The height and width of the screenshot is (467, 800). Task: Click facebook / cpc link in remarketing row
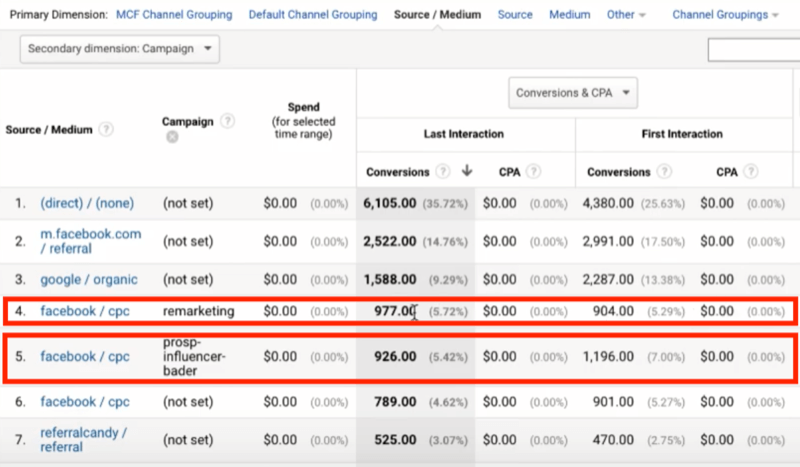(x=85, y=311)
